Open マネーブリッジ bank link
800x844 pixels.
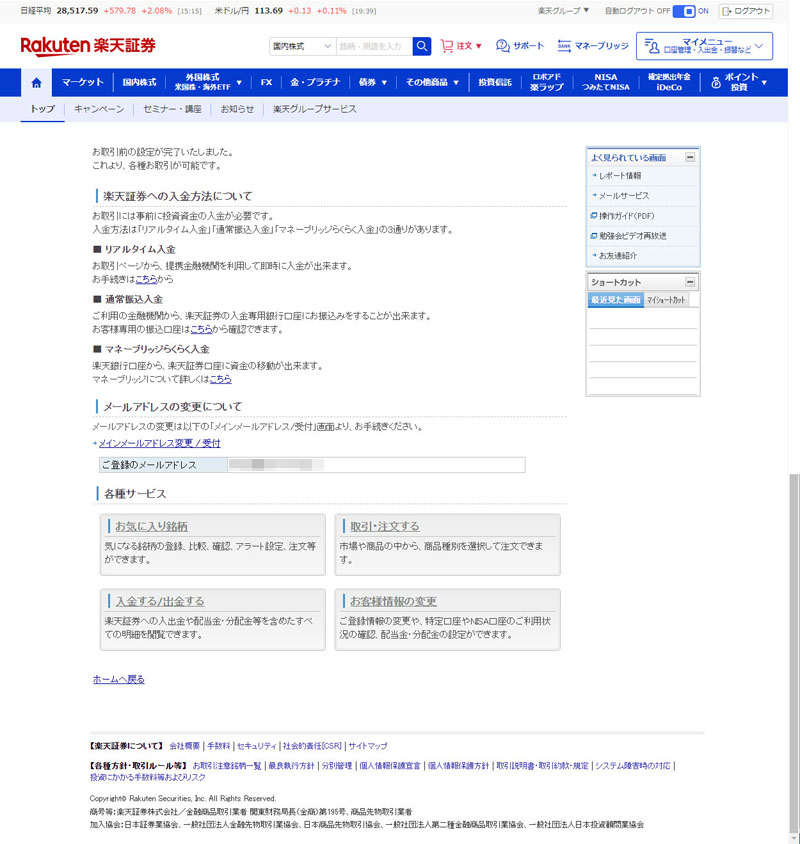(x=592, y=46)
